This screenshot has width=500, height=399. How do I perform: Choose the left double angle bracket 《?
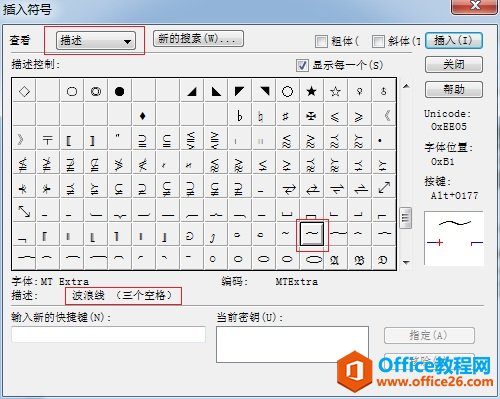(387, 116)
